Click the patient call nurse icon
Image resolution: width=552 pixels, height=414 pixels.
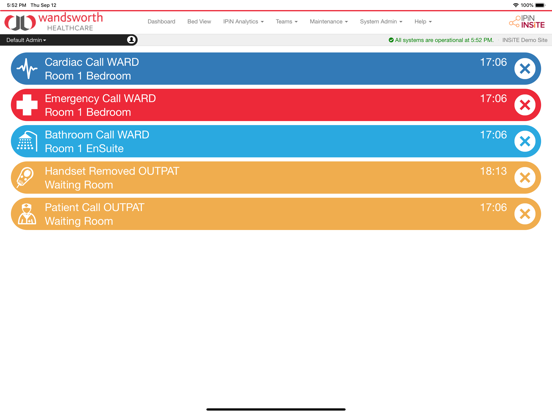click(27, 214)
